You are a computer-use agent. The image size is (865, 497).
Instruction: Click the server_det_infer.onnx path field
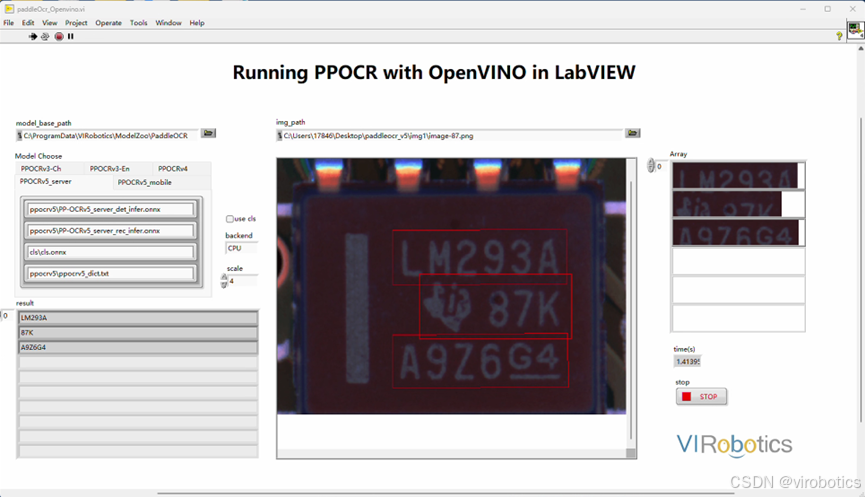click(111, 210)
